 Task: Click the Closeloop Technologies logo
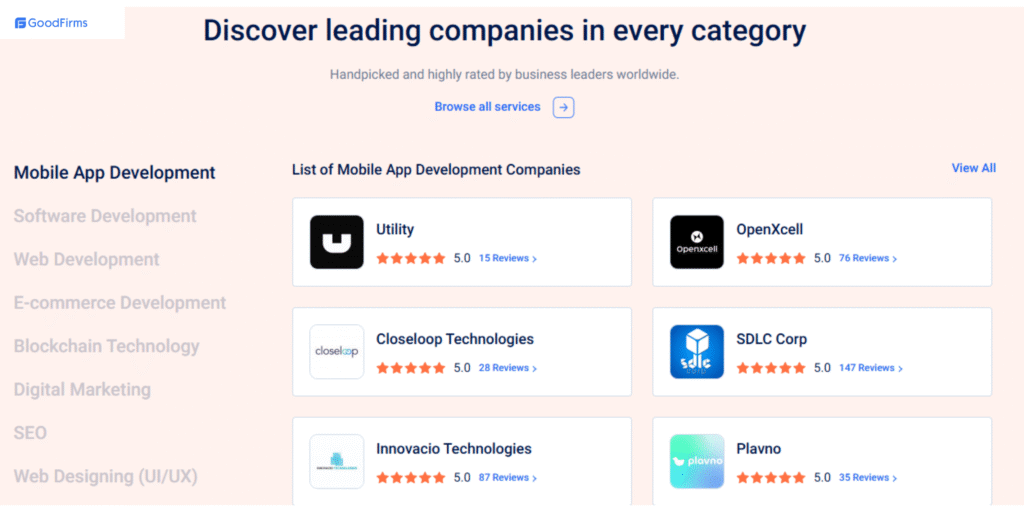337,352
